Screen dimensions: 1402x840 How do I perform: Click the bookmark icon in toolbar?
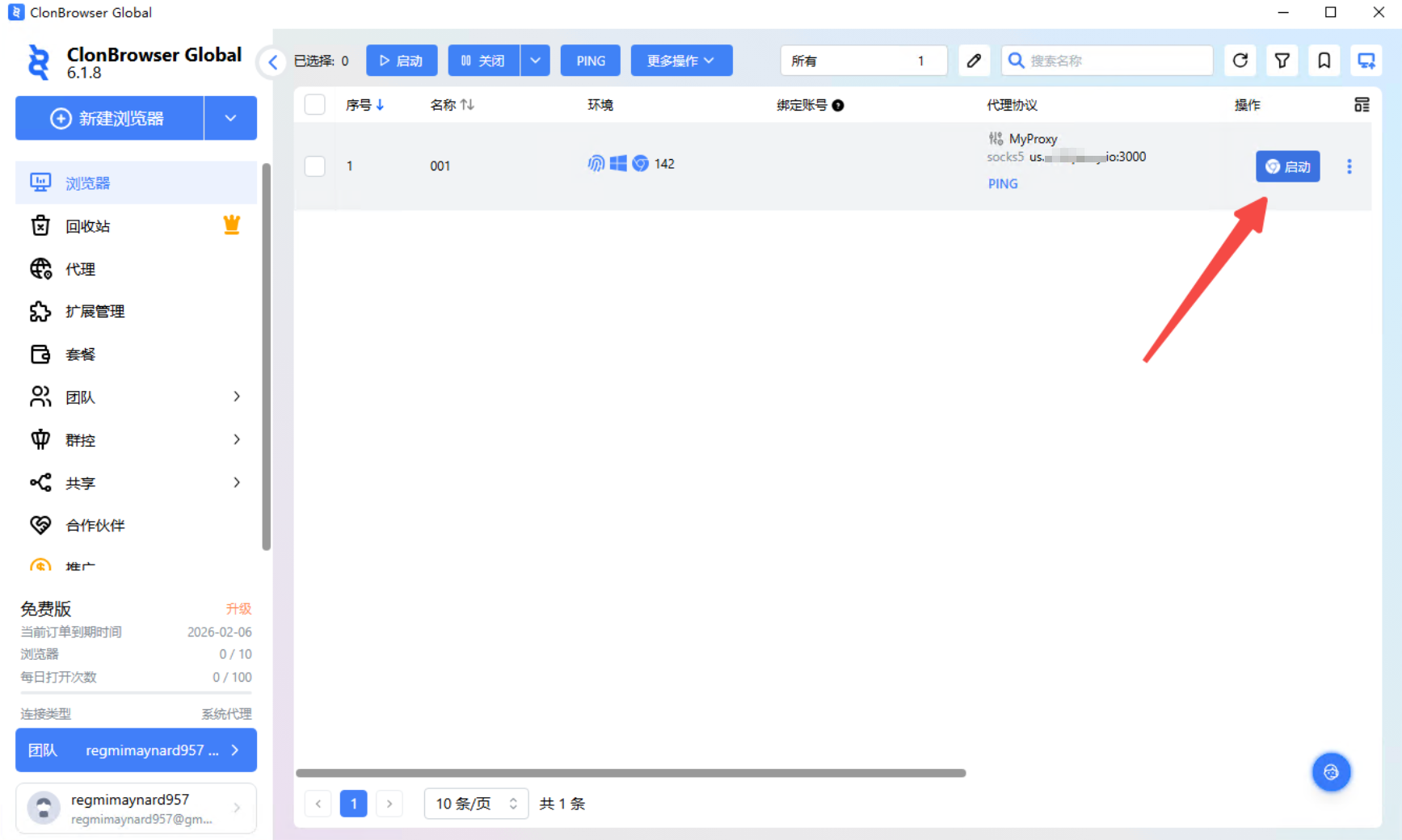[1324, 61]
